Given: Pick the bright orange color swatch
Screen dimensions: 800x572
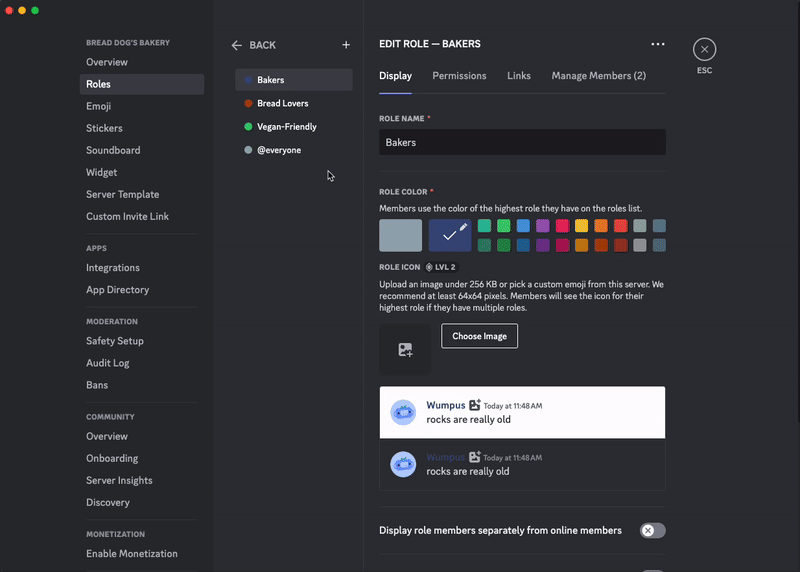Looking at the screenshot, I should [x=601, y=226].
